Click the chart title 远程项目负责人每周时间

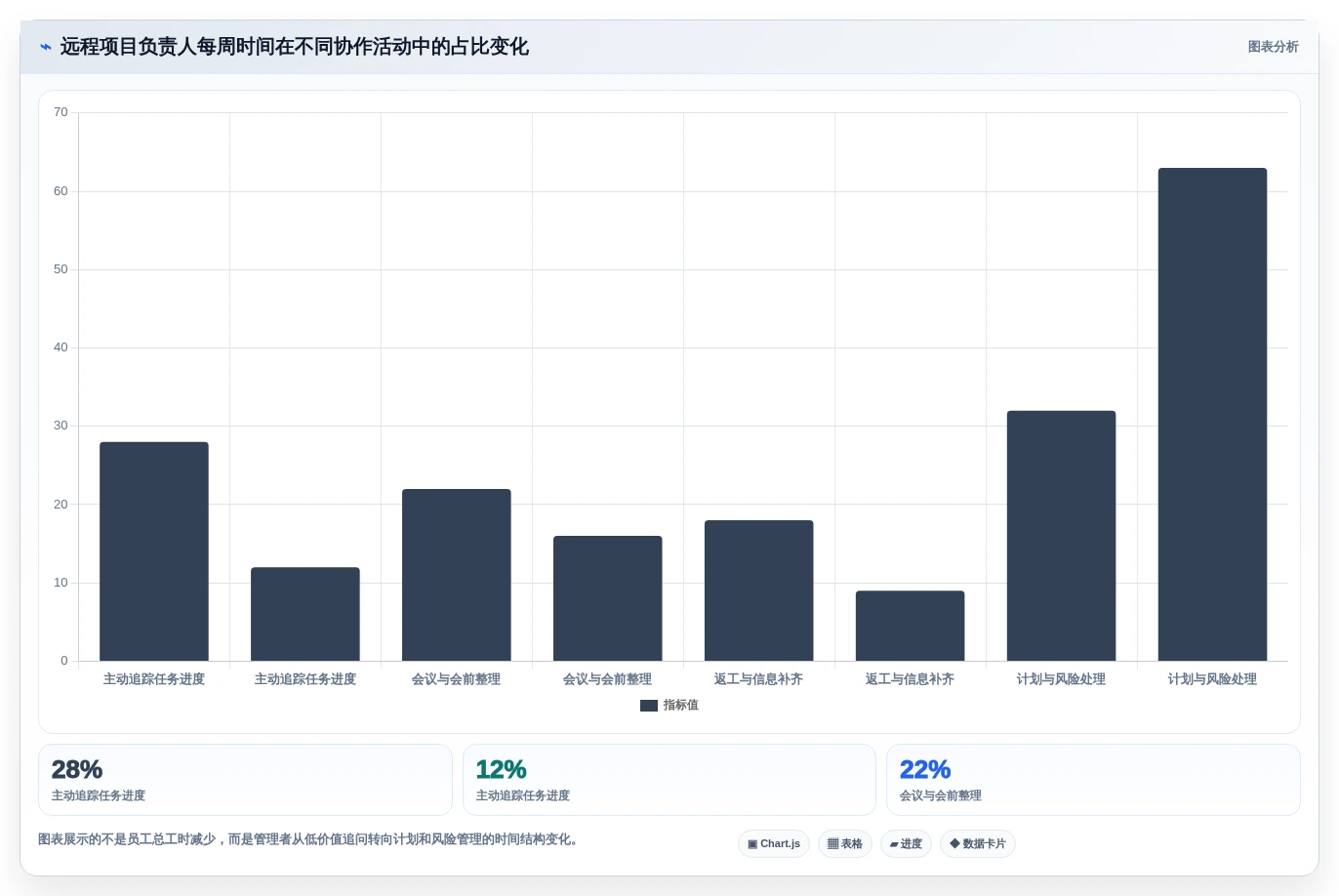(294, 47)
